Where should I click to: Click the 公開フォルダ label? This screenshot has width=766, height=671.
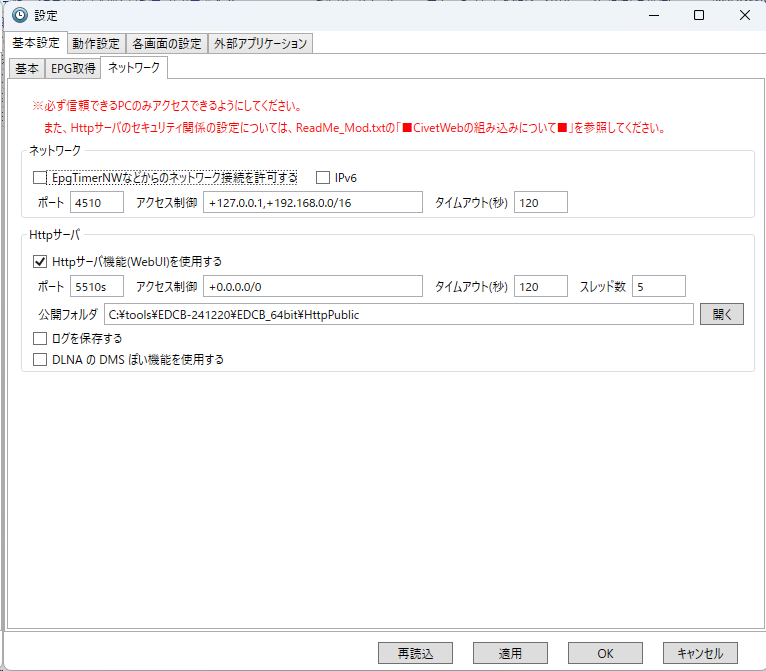[68, 315]
